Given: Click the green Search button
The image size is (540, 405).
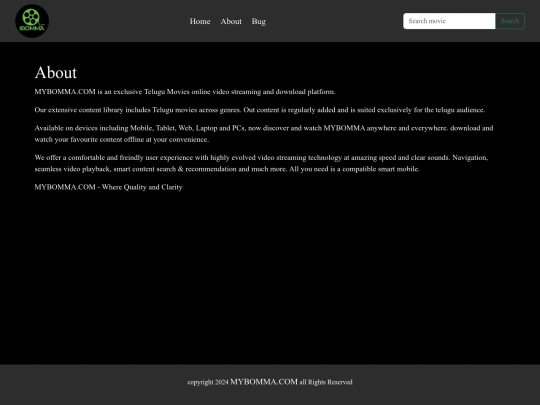Looking at the screenshot, I should click(x=510, y=21).
